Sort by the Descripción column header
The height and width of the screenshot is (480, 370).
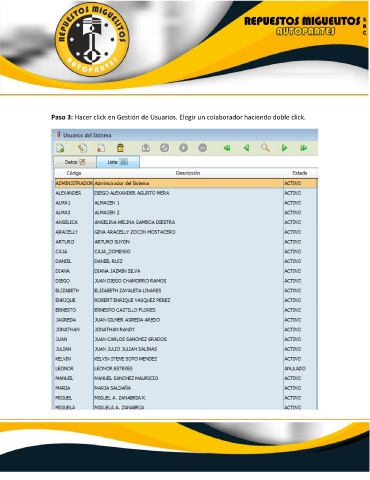point(188,173)
